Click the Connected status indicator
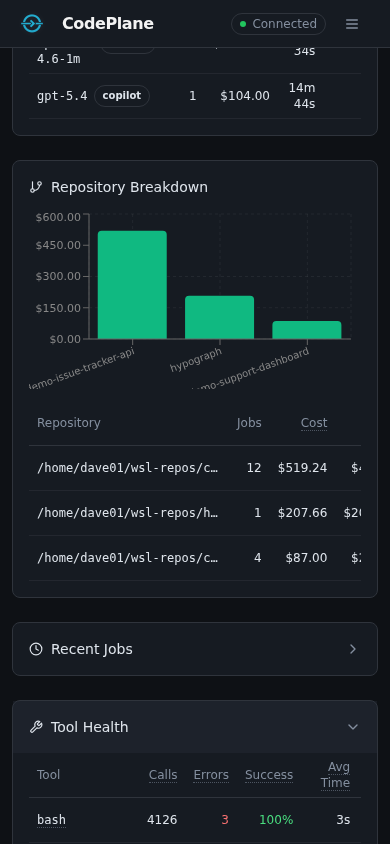This screenshot has height=844, width=390. point(278,24)
